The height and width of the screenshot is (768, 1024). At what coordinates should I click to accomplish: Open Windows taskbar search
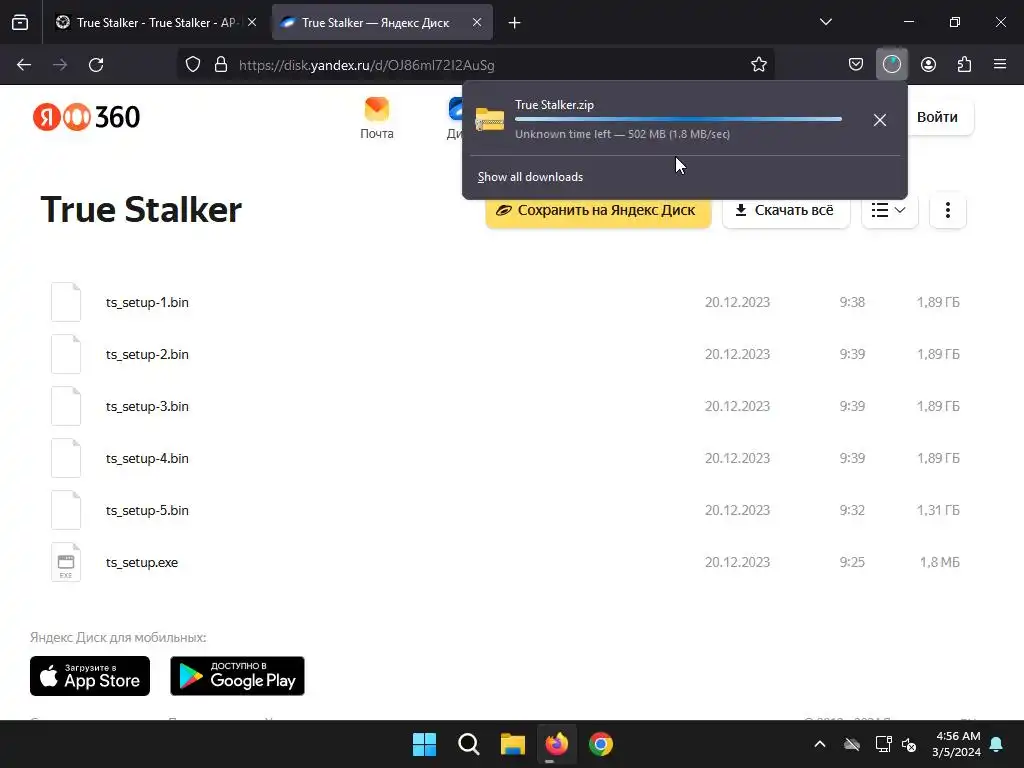468,744
